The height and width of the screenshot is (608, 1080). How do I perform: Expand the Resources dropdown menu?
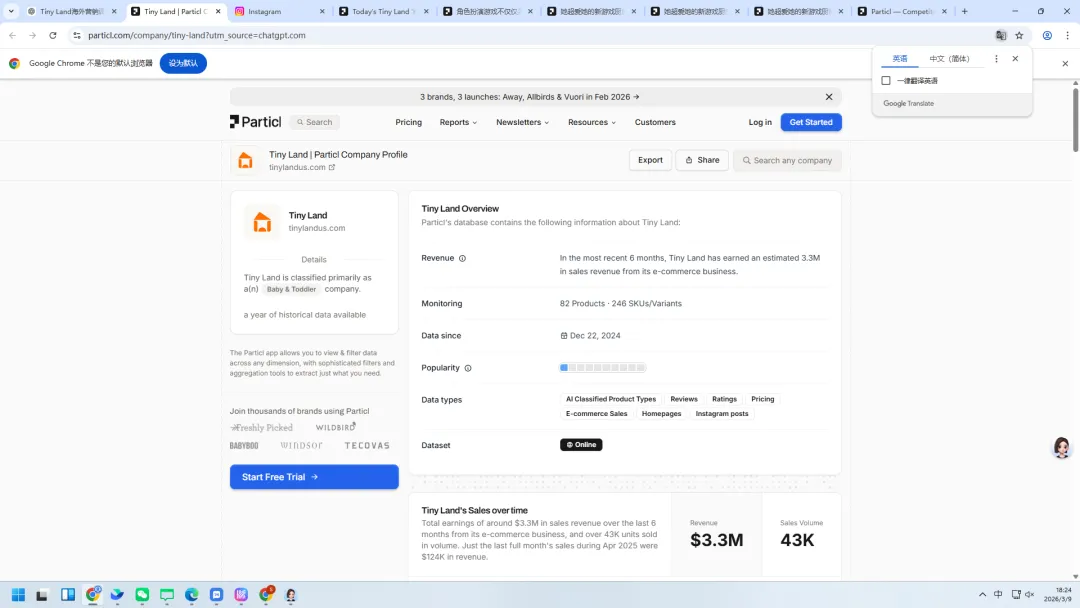pyautogui.click(x=592, y=122)
